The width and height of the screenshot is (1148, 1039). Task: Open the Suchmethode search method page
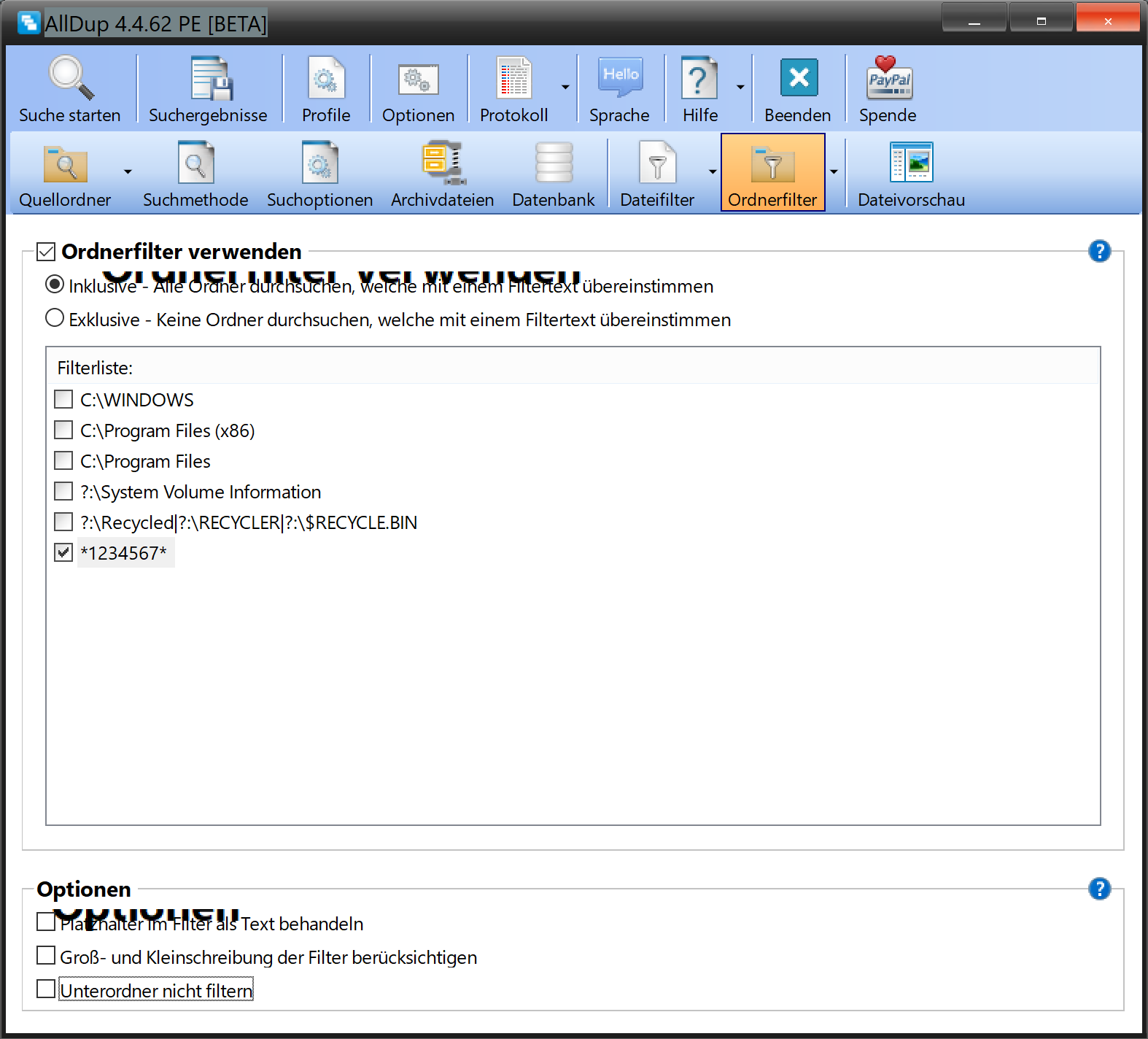point(195,174)
